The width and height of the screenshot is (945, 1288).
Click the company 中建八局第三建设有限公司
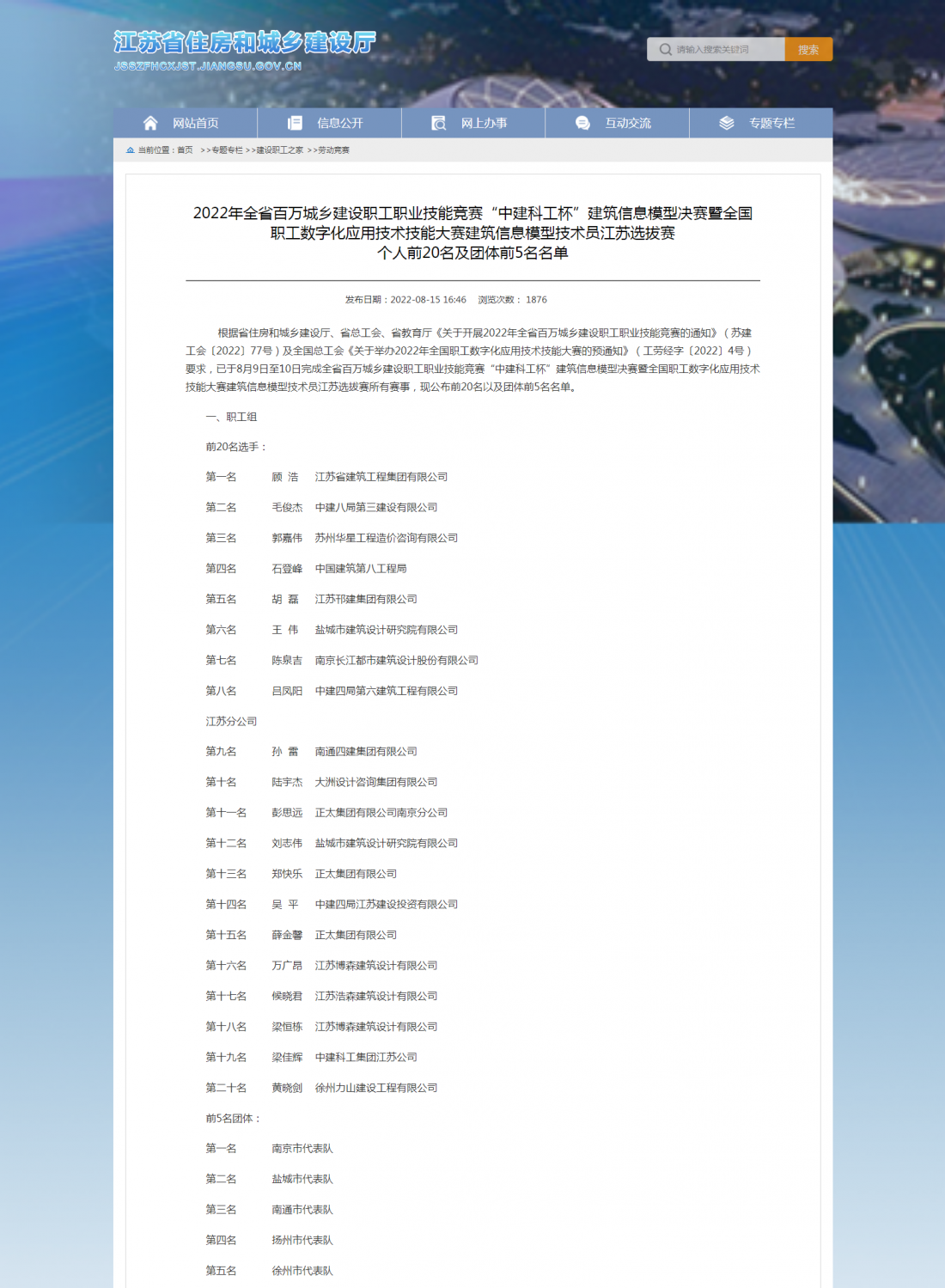[376, 508]
